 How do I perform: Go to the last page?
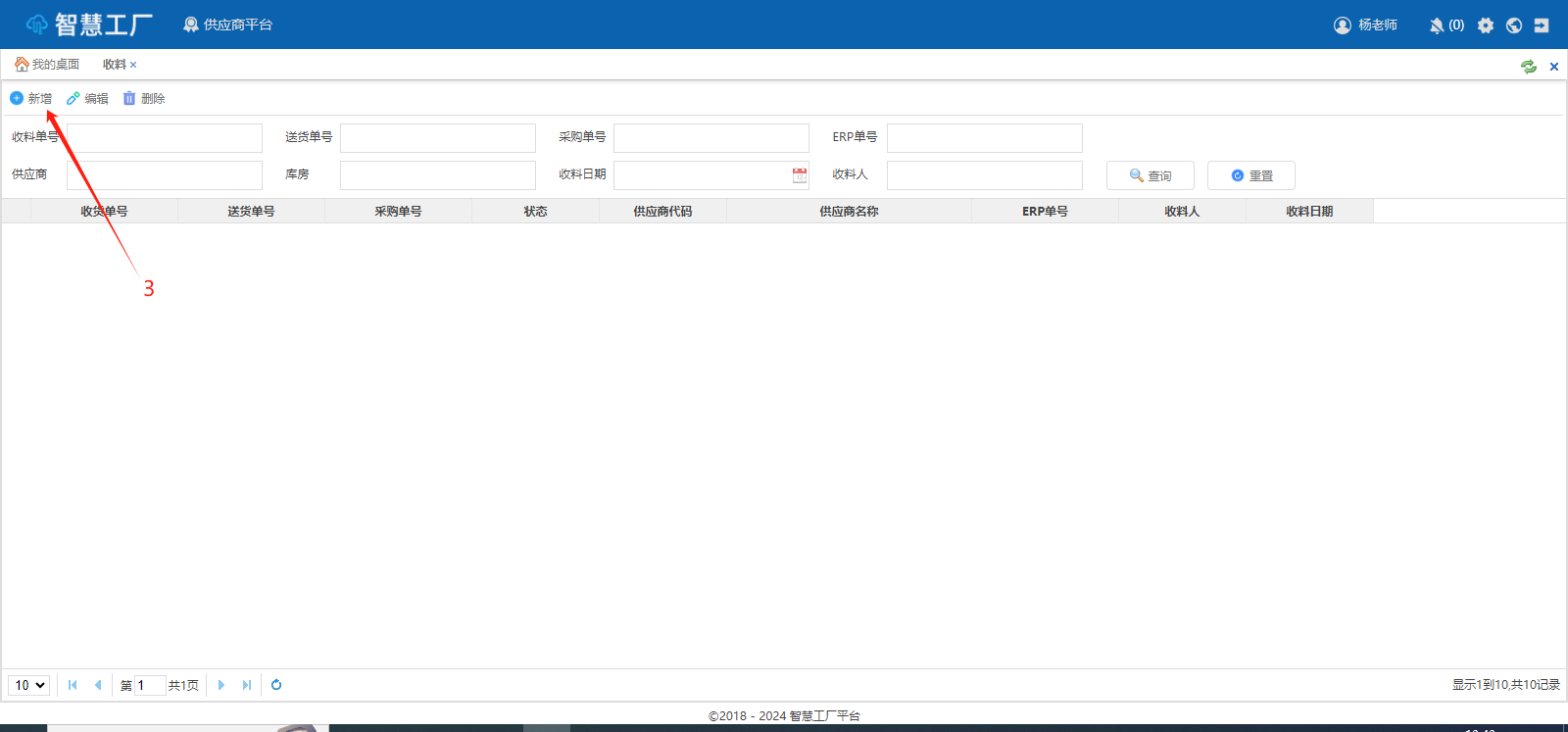[247, 685]
